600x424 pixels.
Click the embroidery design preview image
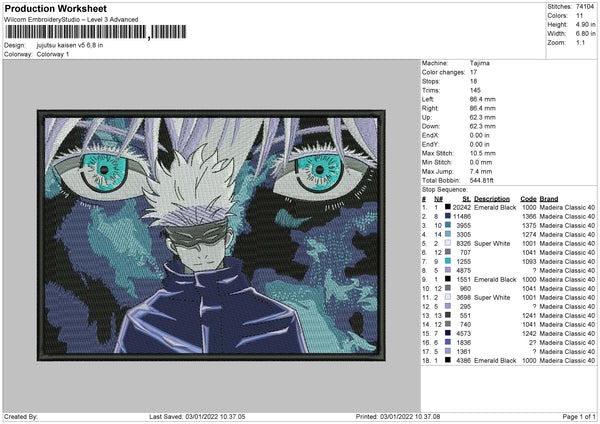coord(211,235)
